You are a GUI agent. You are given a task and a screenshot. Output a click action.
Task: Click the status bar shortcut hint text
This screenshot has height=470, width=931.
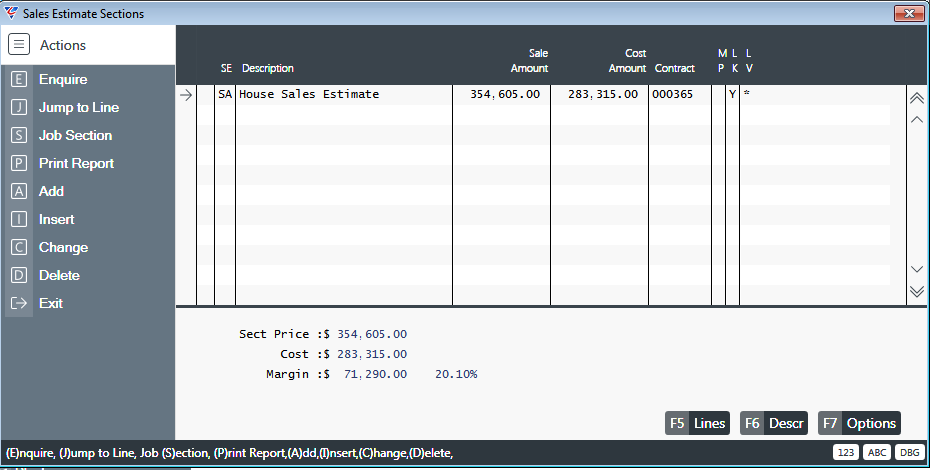229,453
